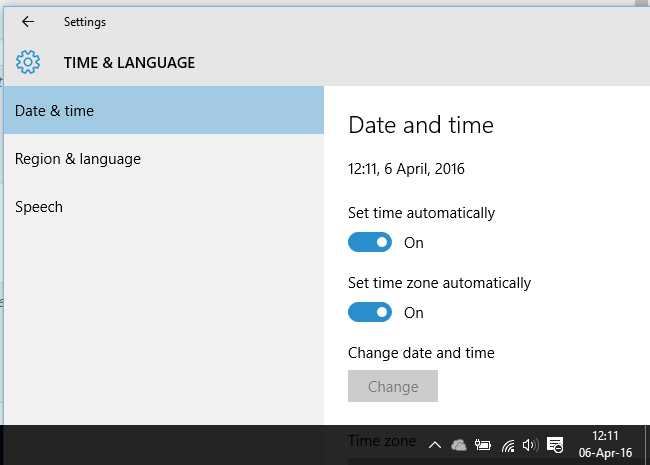Image resolution: width=650 pixels, height=465 pixels.
Task: Turn off Set time automatically switch
Action: 370,242
